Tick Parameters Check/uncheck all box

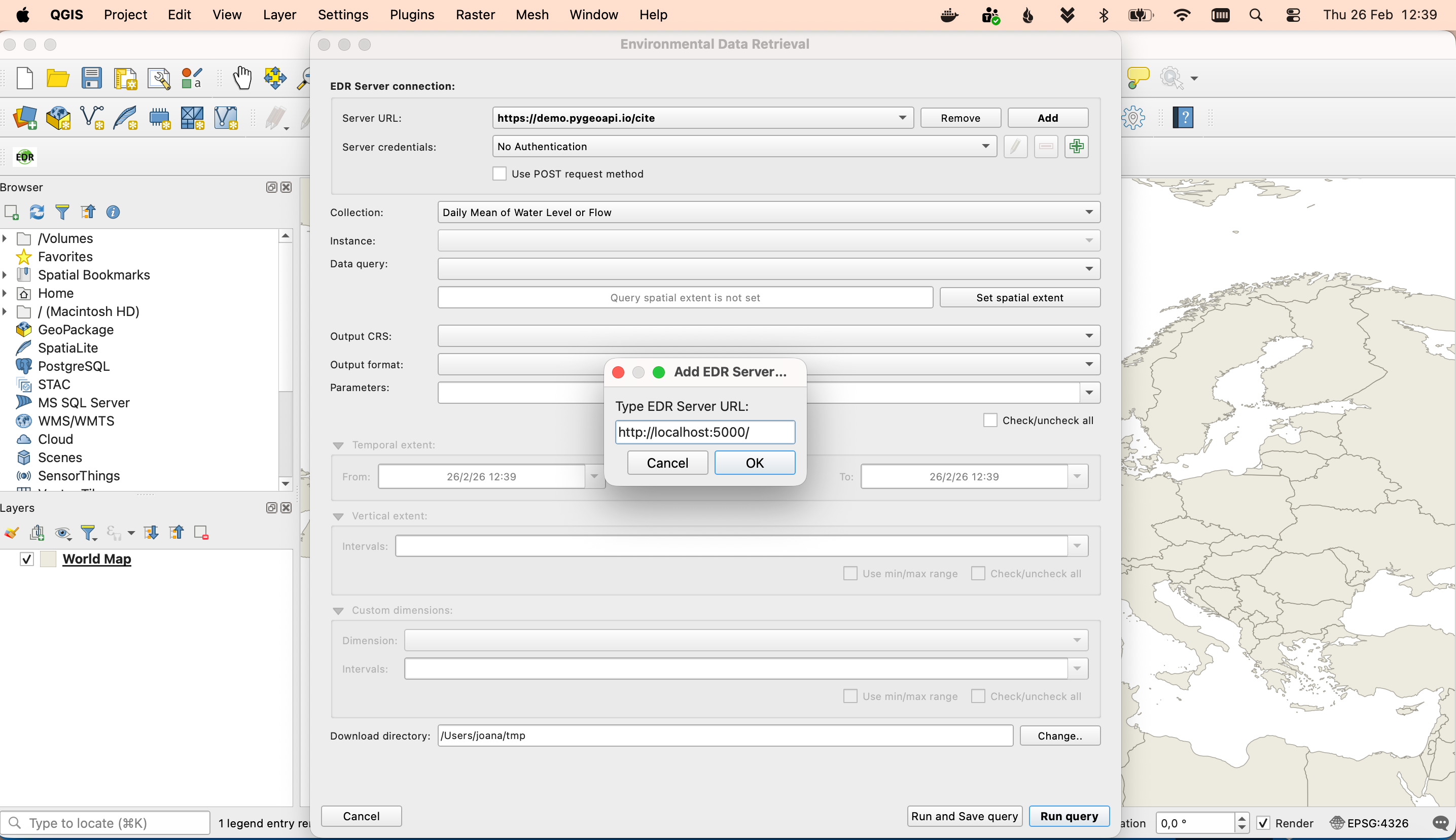pos(989,420)
